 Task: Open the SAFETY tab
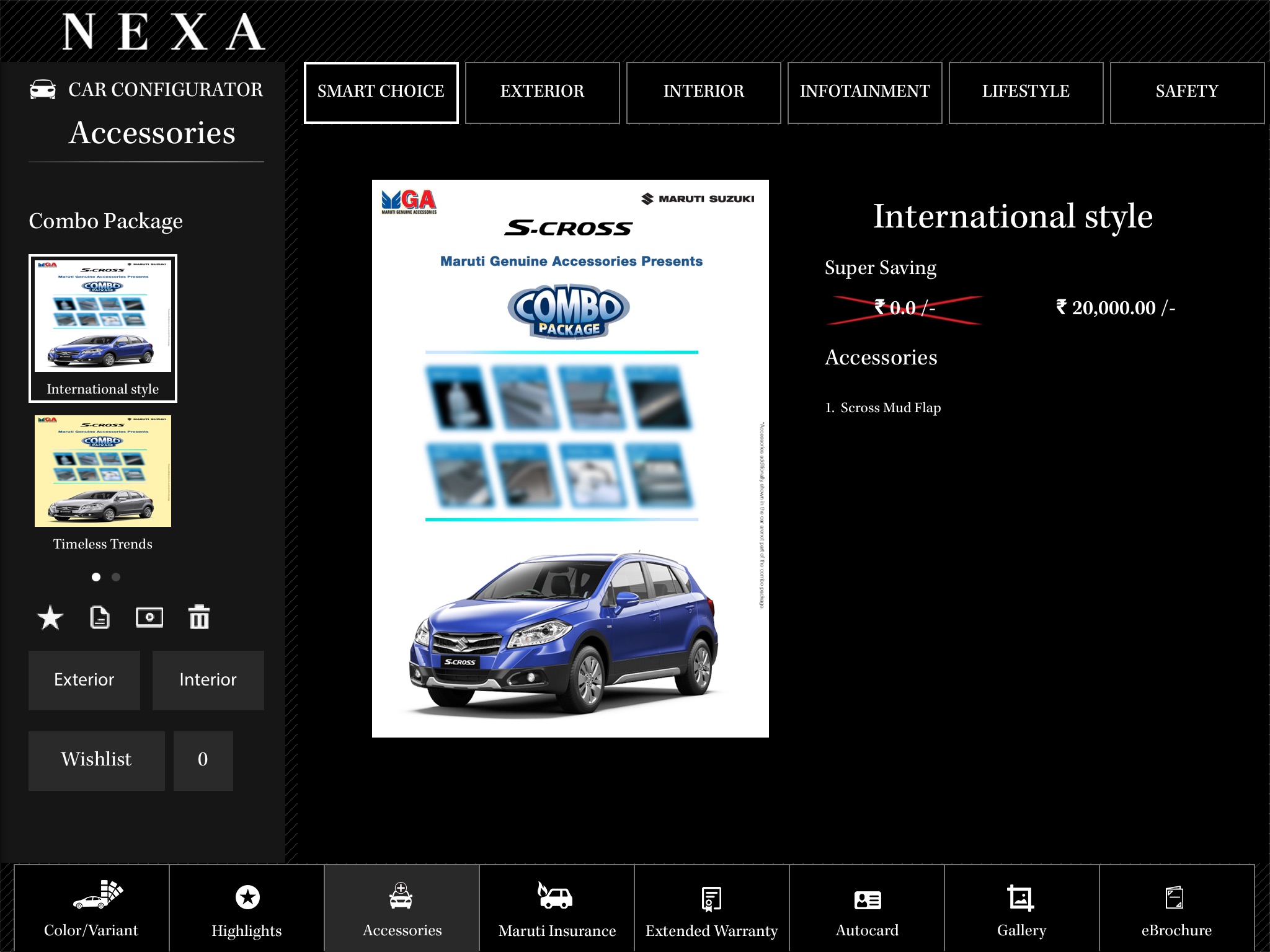tap(1187, 92)
